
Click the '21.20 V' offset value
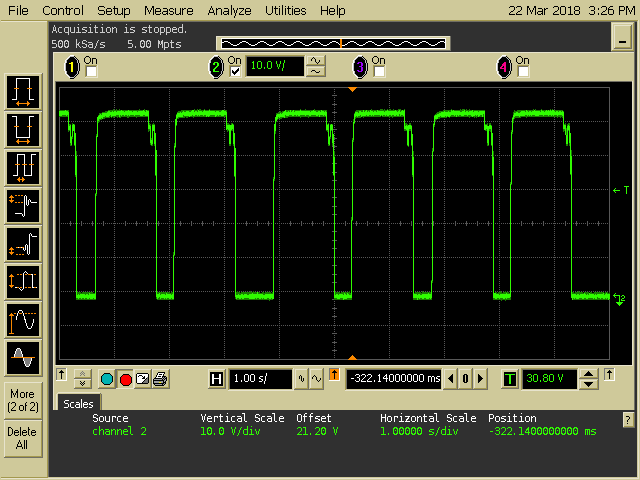pyautogui.click(x=317, y=431)
